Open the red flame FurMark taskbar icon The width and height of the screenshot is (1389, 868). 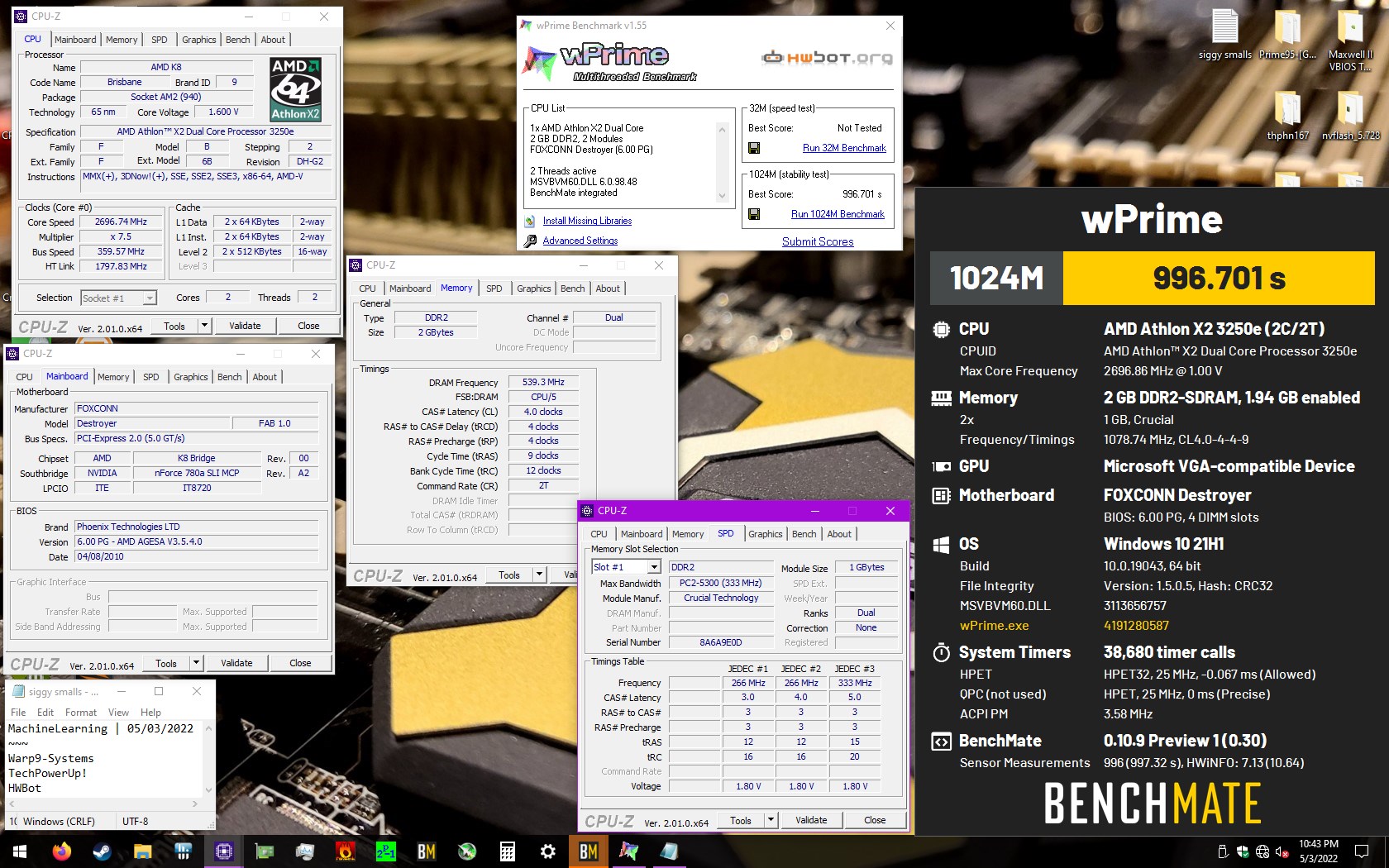[346, 851]
